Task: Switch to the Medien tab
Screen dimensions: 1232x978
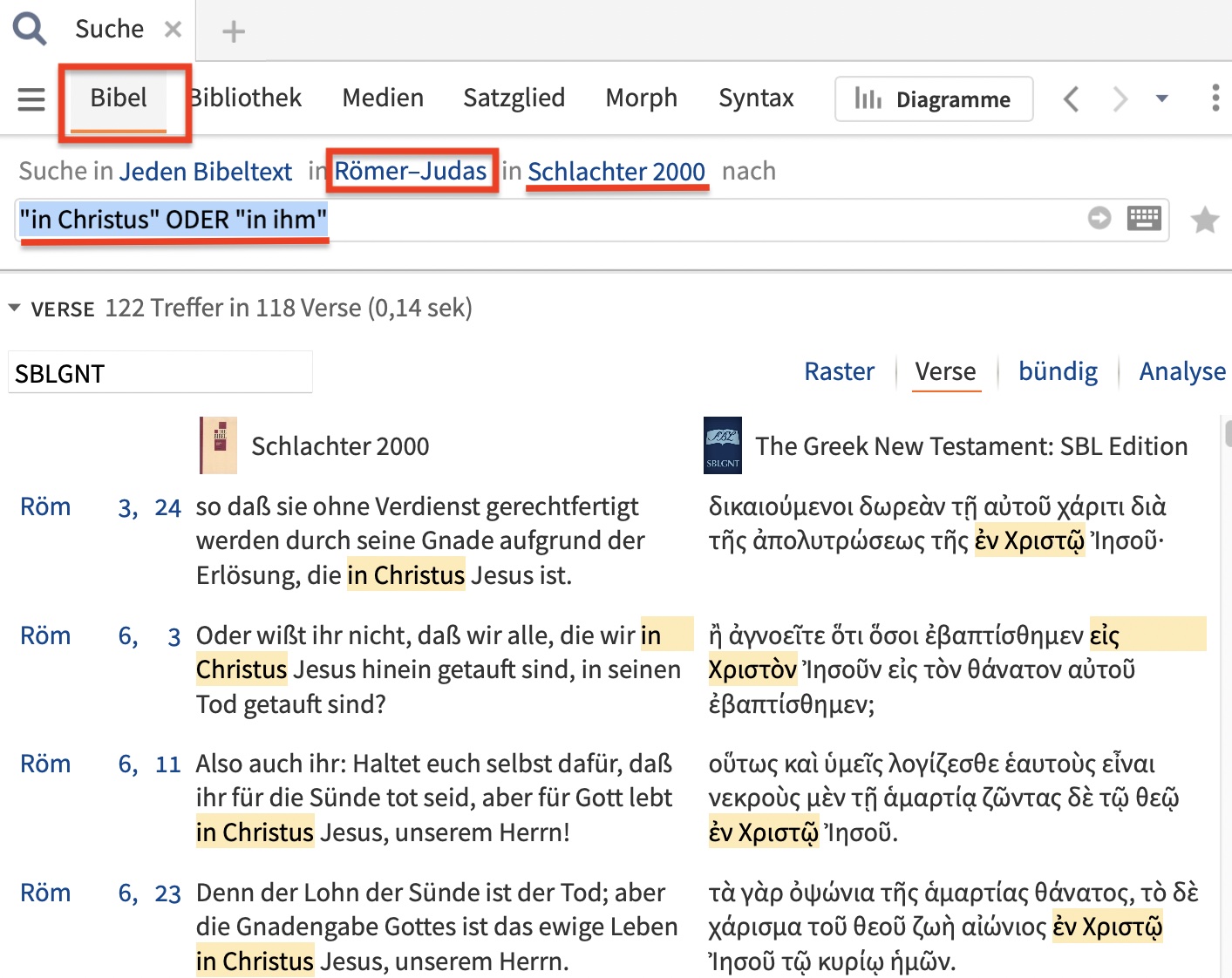Action: (x=383, y=98)
